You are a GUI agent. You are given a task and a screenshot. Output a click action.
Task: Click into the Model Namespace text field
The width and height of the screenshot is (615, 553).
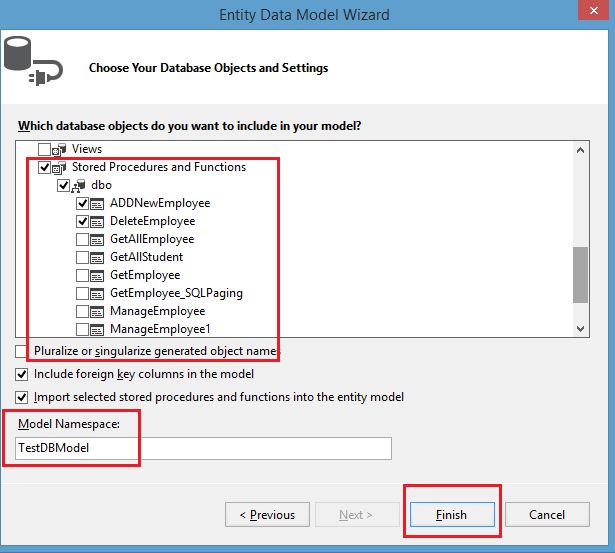(x=203, y=448)
